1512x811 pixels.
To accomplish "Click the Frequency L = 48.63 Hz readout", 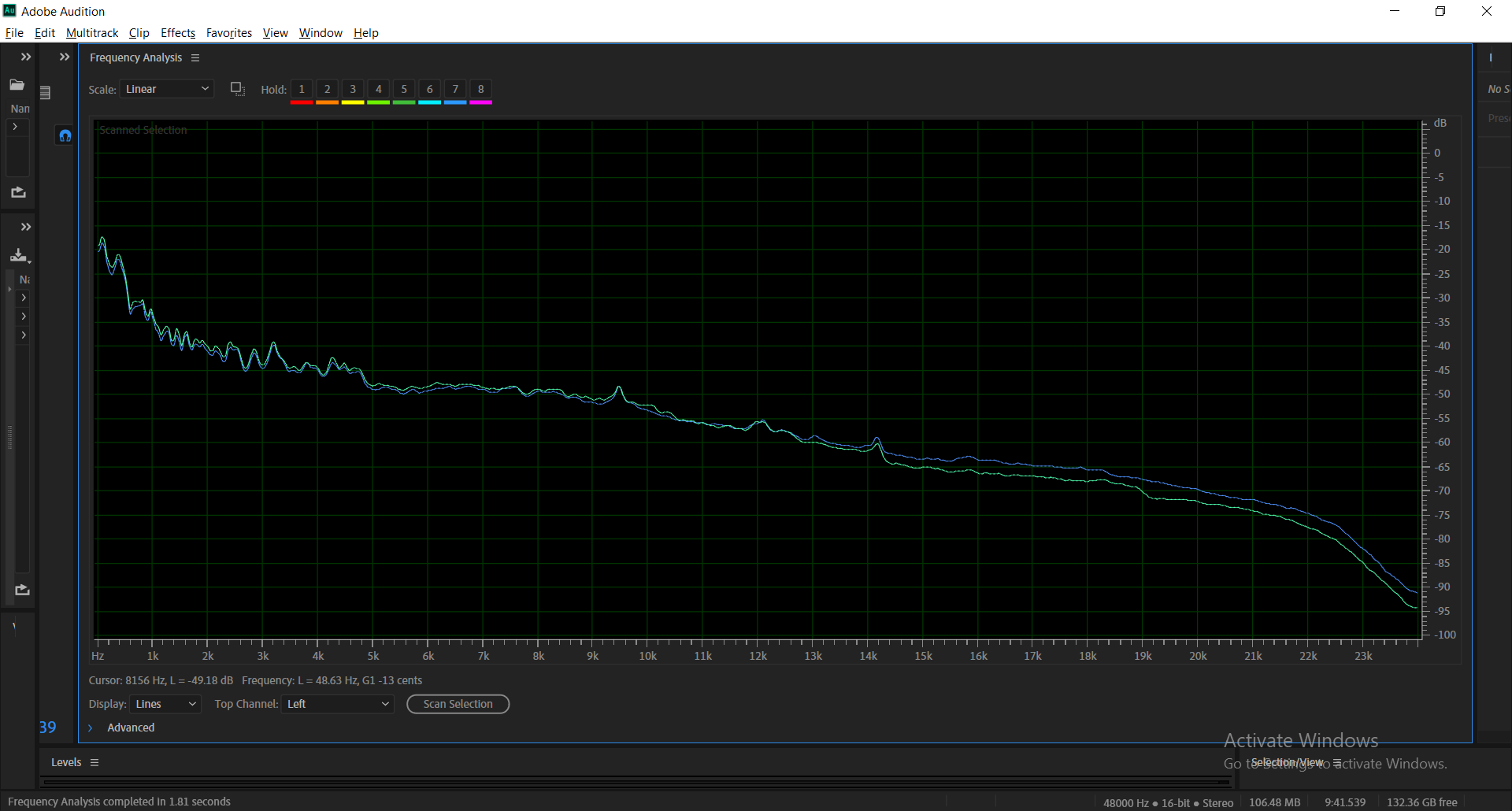I will [332, 680].
